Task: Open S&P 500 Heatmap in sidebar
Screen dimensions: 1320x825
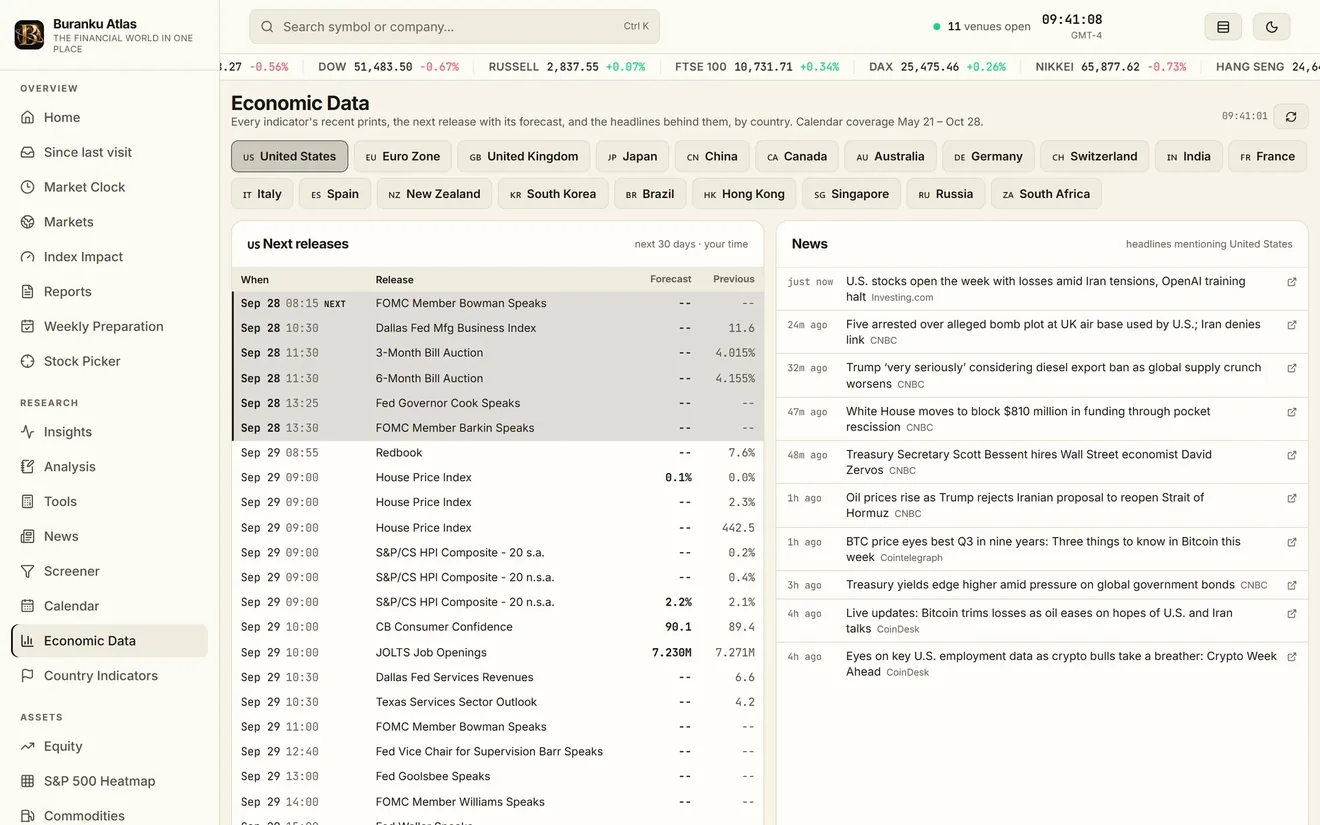Action: 109,781
